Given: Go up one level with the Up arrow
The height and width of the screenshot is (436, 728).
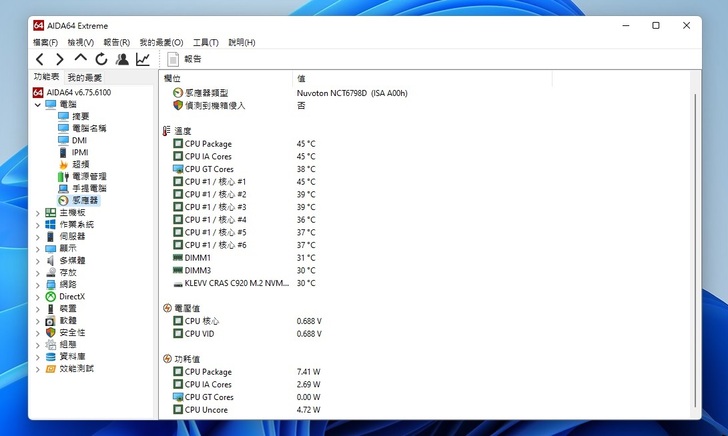Looking at the screenshot, I should click(81, 59).
